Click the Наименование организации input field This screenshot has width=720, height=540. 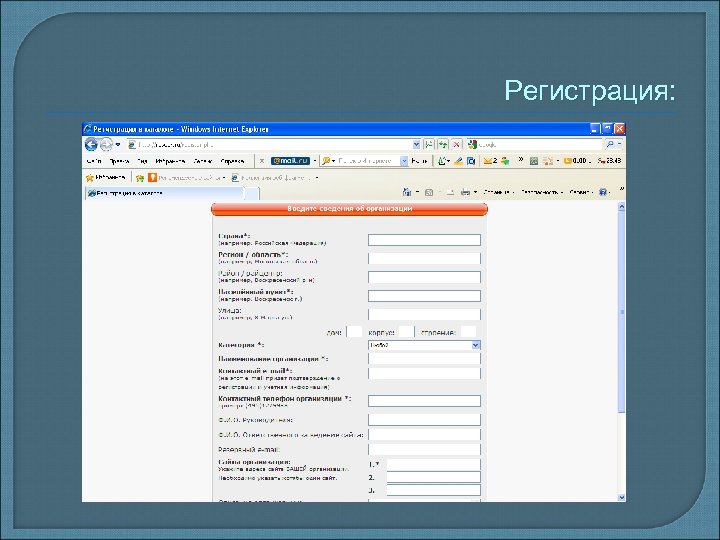(x=424, y=359)
